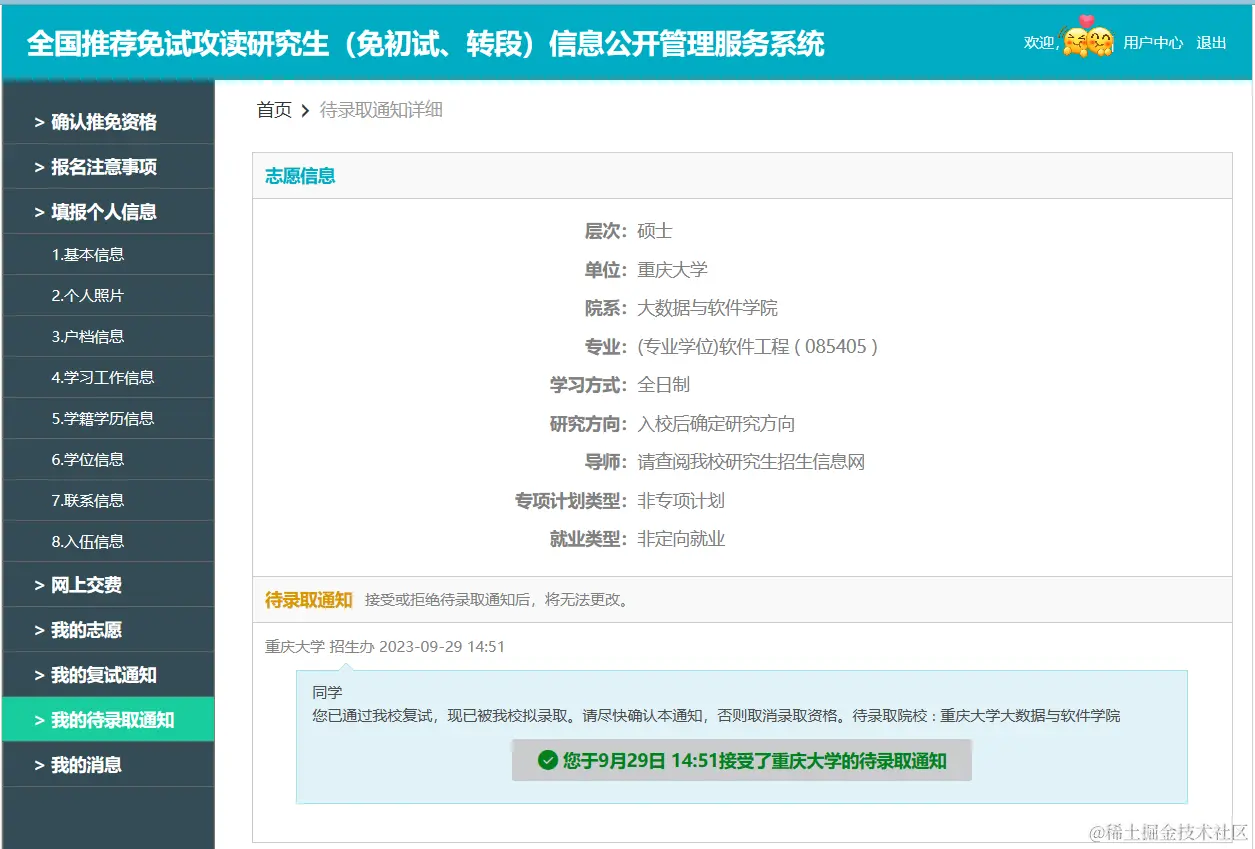Viewport: 1255px width, 849px height.
Task: Click the 您已通过我校复试 notice message text
Action: 716,716
